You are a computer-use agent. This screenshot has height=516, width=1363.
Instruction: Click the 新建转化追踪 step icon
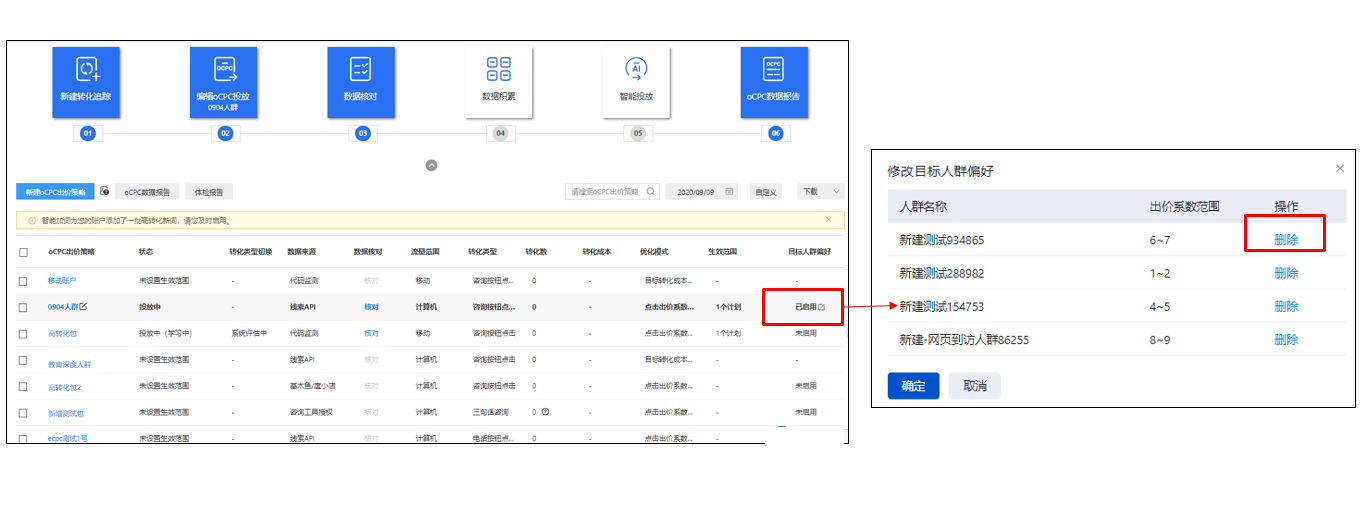87,70
